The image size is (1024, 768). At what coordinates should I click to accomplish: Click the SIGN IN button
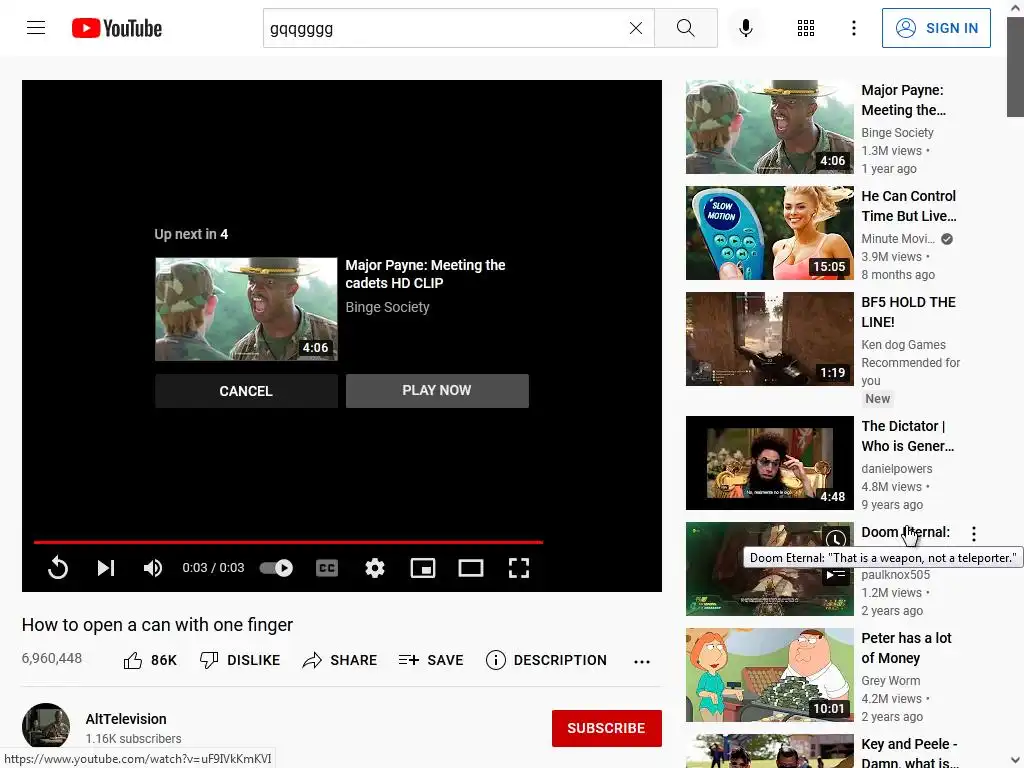tap(936, 28)
